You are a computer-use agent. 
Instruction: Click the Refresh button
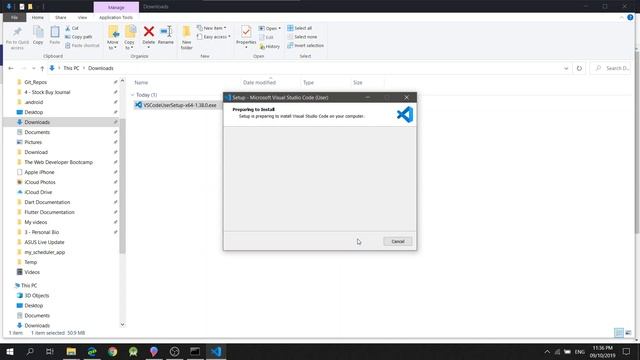click(579, 68)
